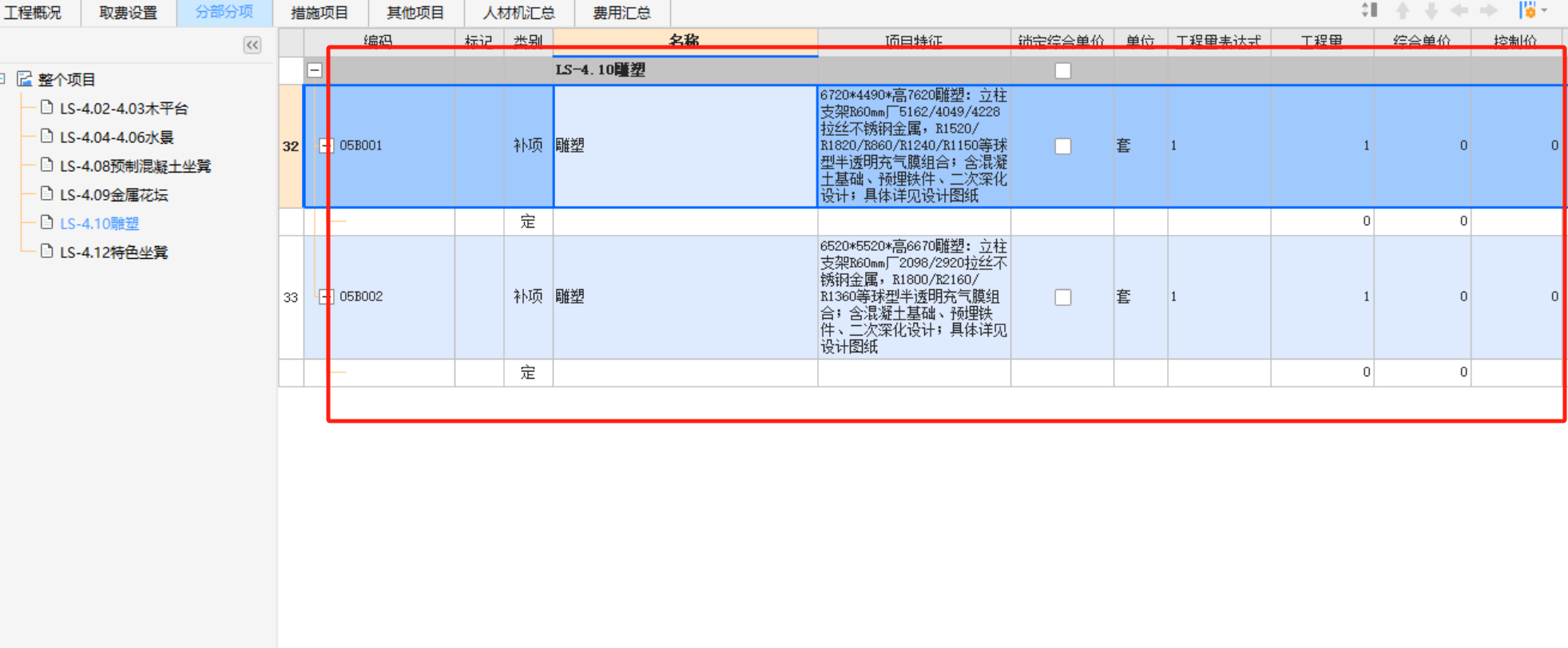Switch to 取费设置 tab
The image size is (1568, 648).
click(129, 13)
